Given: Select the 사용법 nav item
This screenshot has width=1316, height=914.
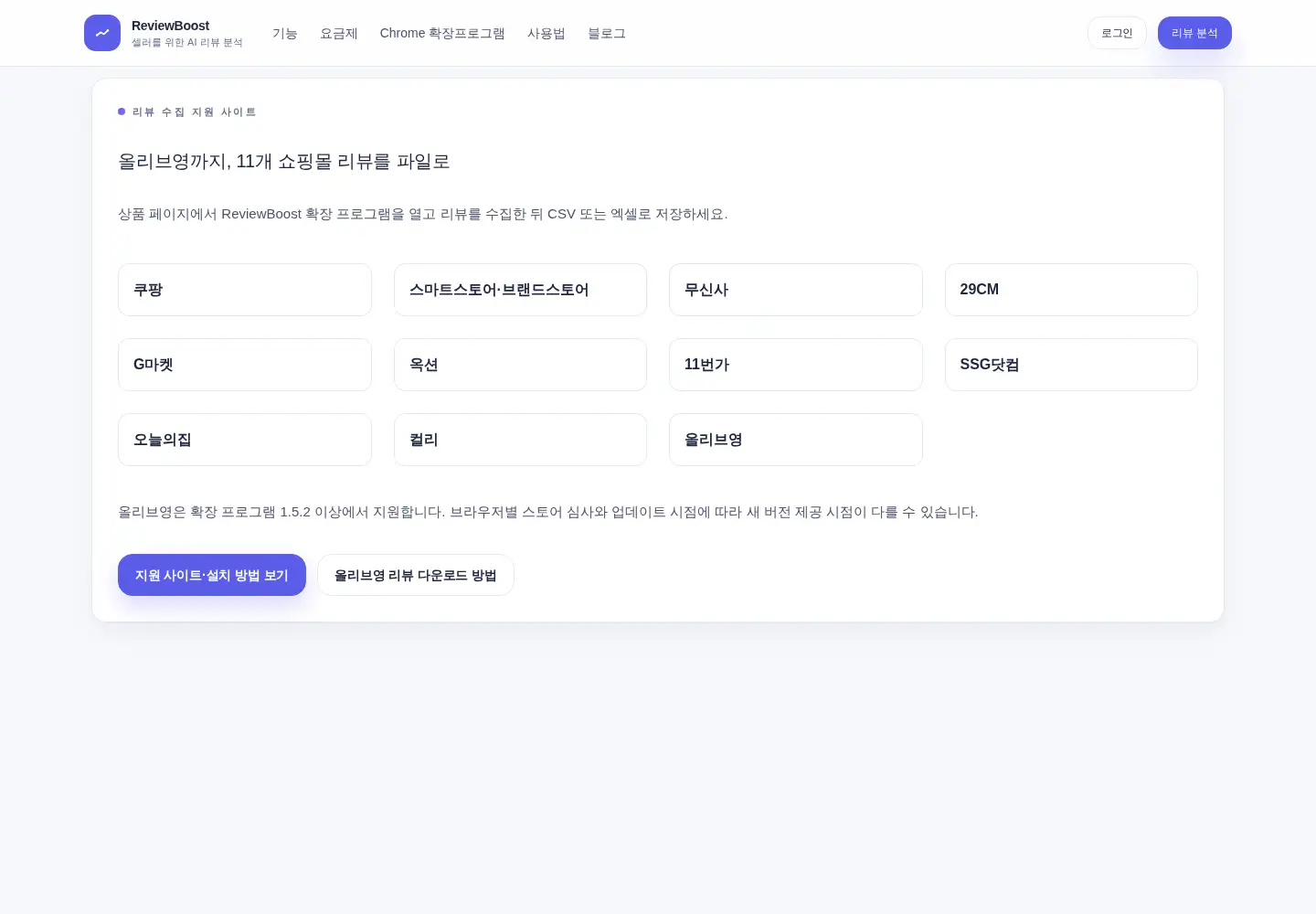Looking at the screenshot, I should tap(547, 33).
